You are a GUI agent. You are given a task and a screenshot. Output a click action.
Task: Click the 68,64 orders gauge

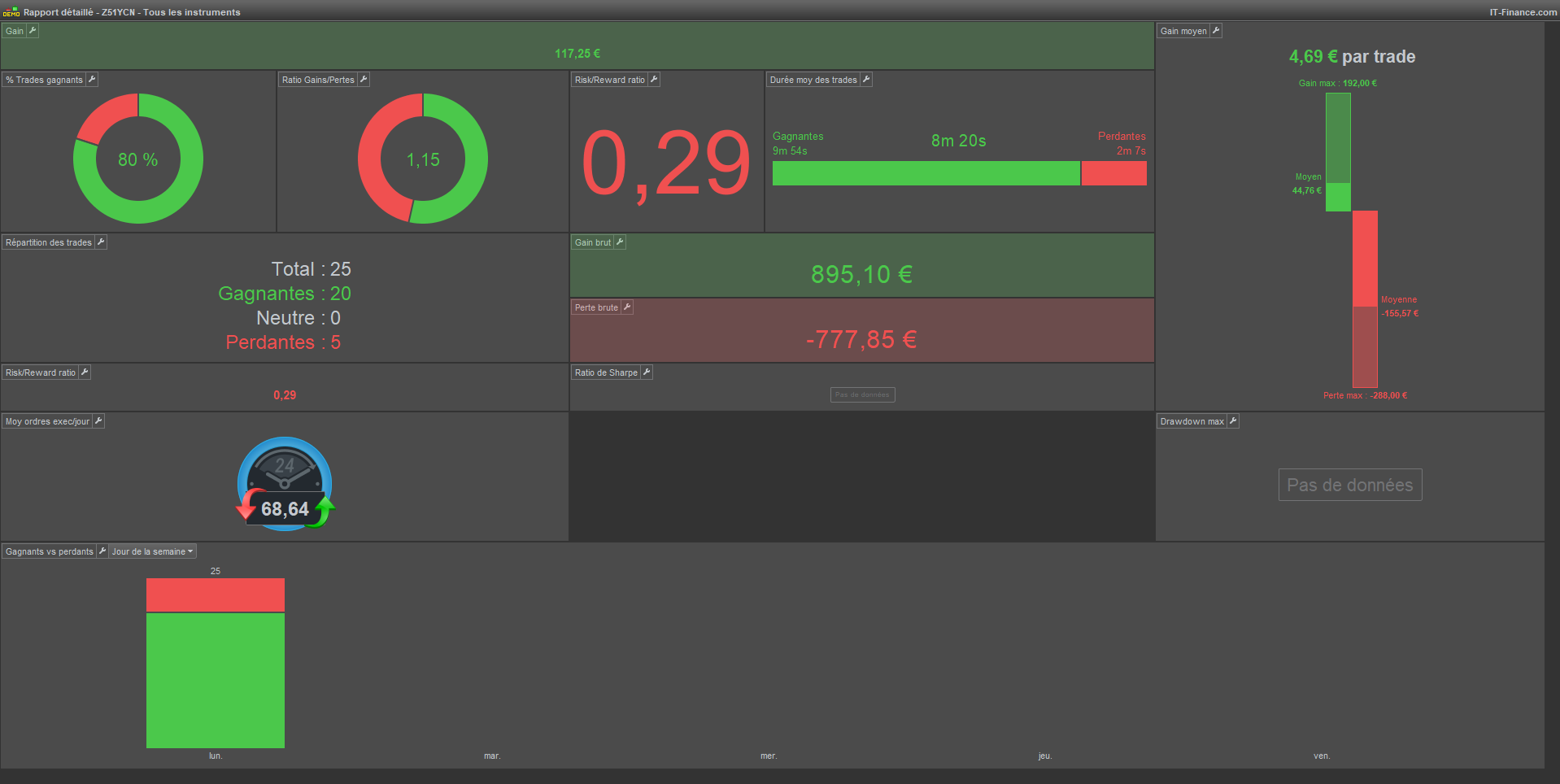[x=285, y=485]
